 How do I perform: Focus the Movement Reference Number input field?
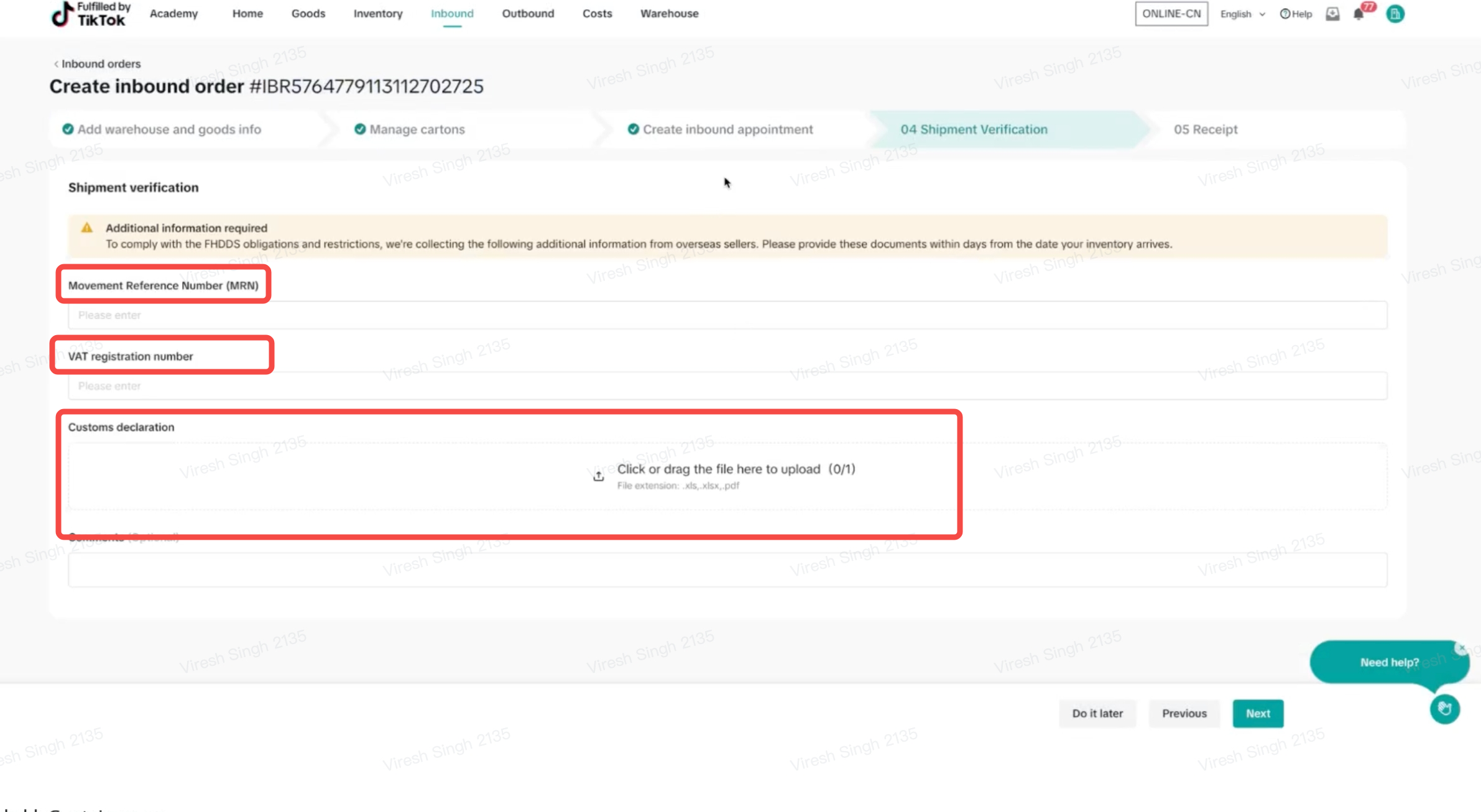(727, 315)
